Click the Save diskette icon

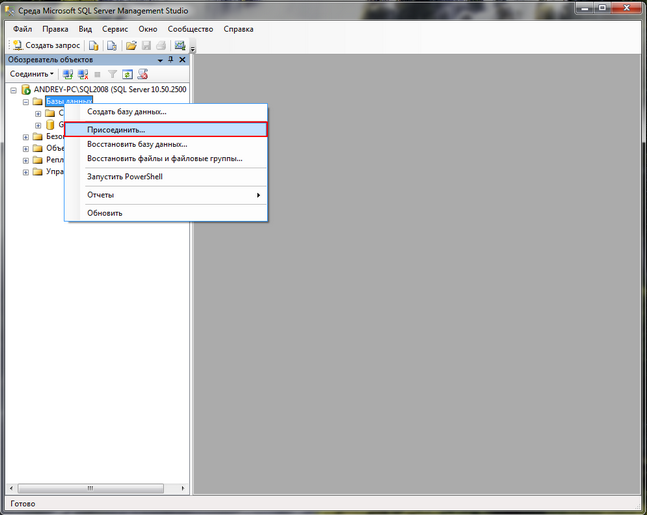pos(146,45)
